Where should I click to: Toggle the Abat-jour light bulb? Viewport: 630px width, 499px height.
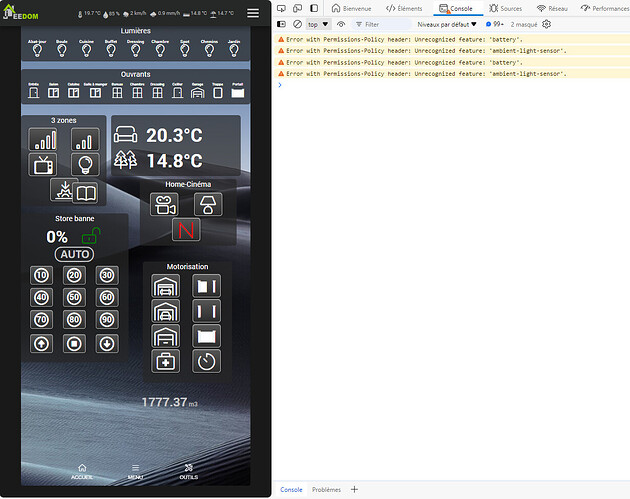click(37, 51)
